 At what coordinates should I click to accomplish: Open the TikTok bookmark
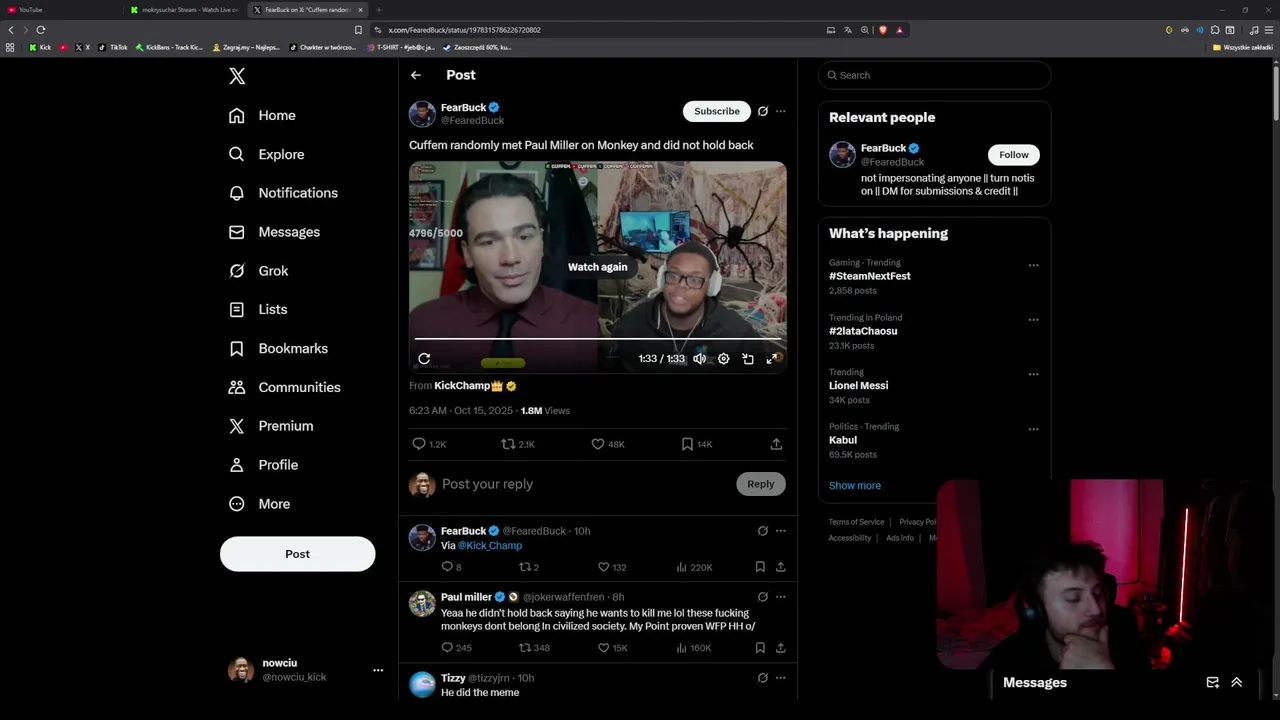[113, 47]
